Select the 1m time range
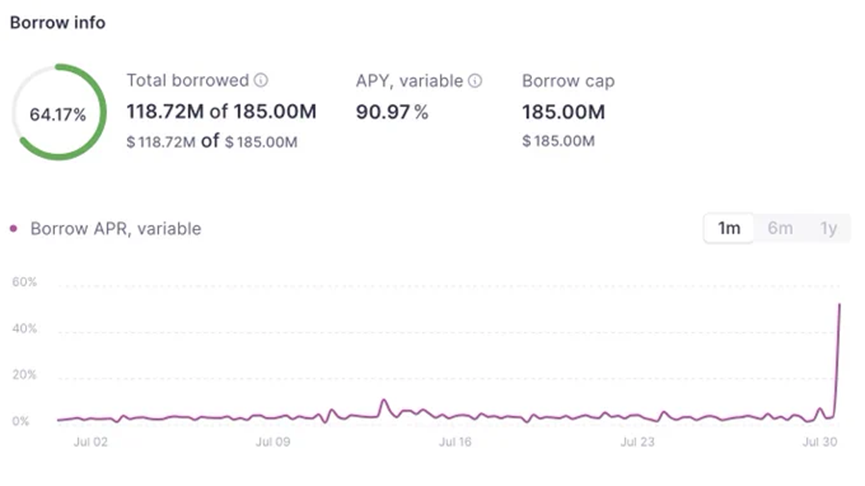Image resolution: width=865 pixels, height=486 pixels. (729, 228)
